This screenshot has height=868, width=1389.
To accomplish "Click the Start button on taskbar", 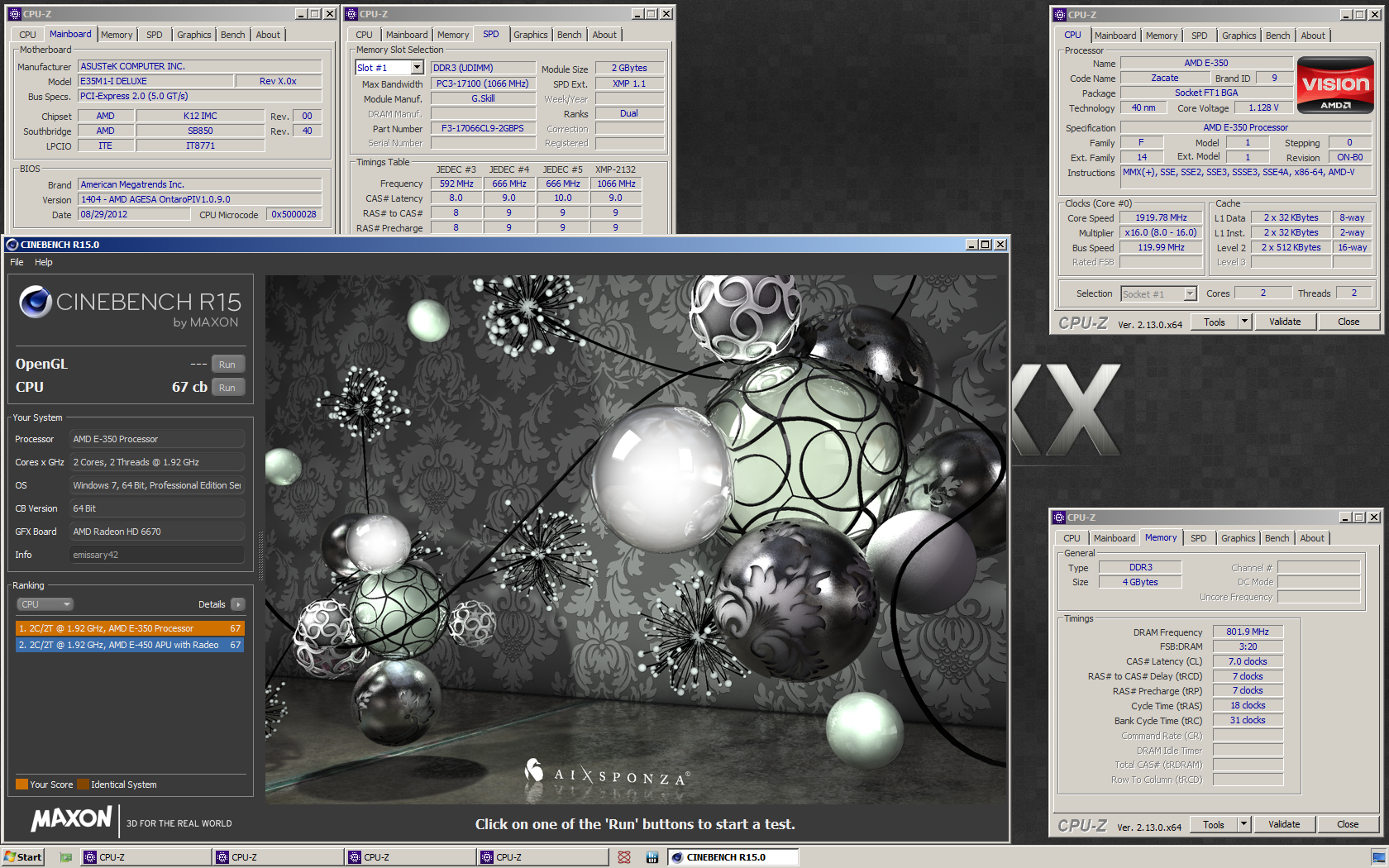I will point(22,857).
